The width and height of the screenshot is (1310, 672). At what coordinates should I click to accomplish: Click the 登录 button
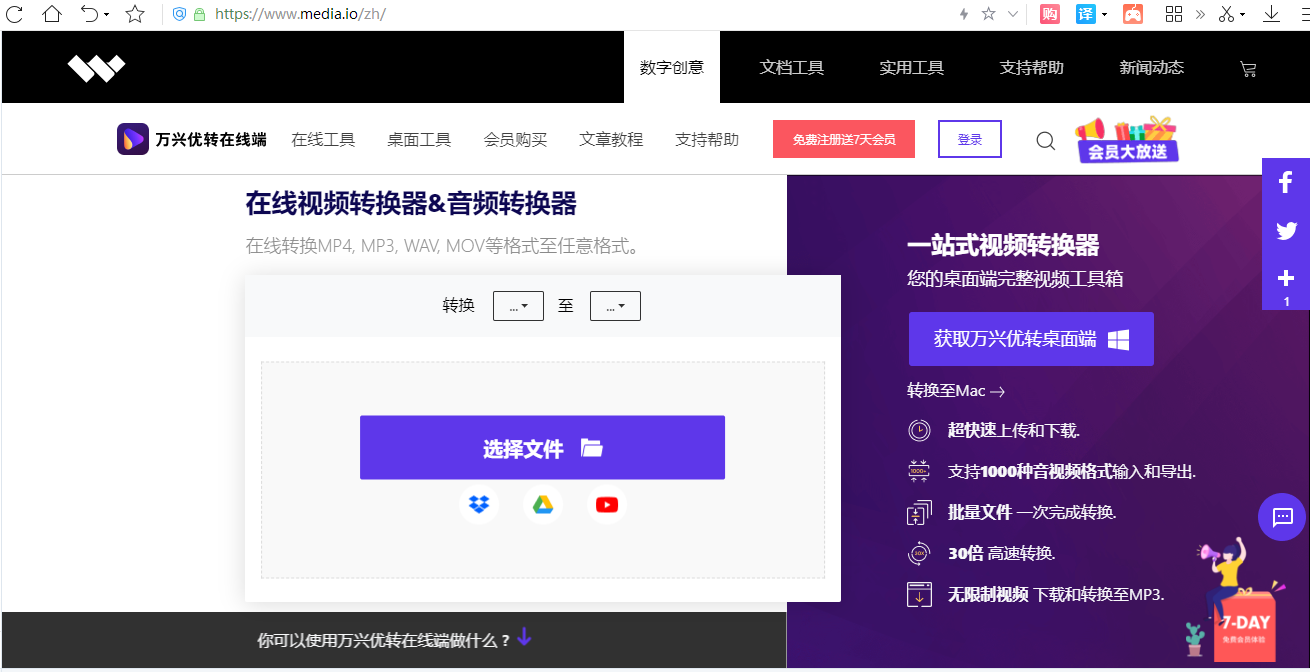pyautogui.click(x=969, y=139)
